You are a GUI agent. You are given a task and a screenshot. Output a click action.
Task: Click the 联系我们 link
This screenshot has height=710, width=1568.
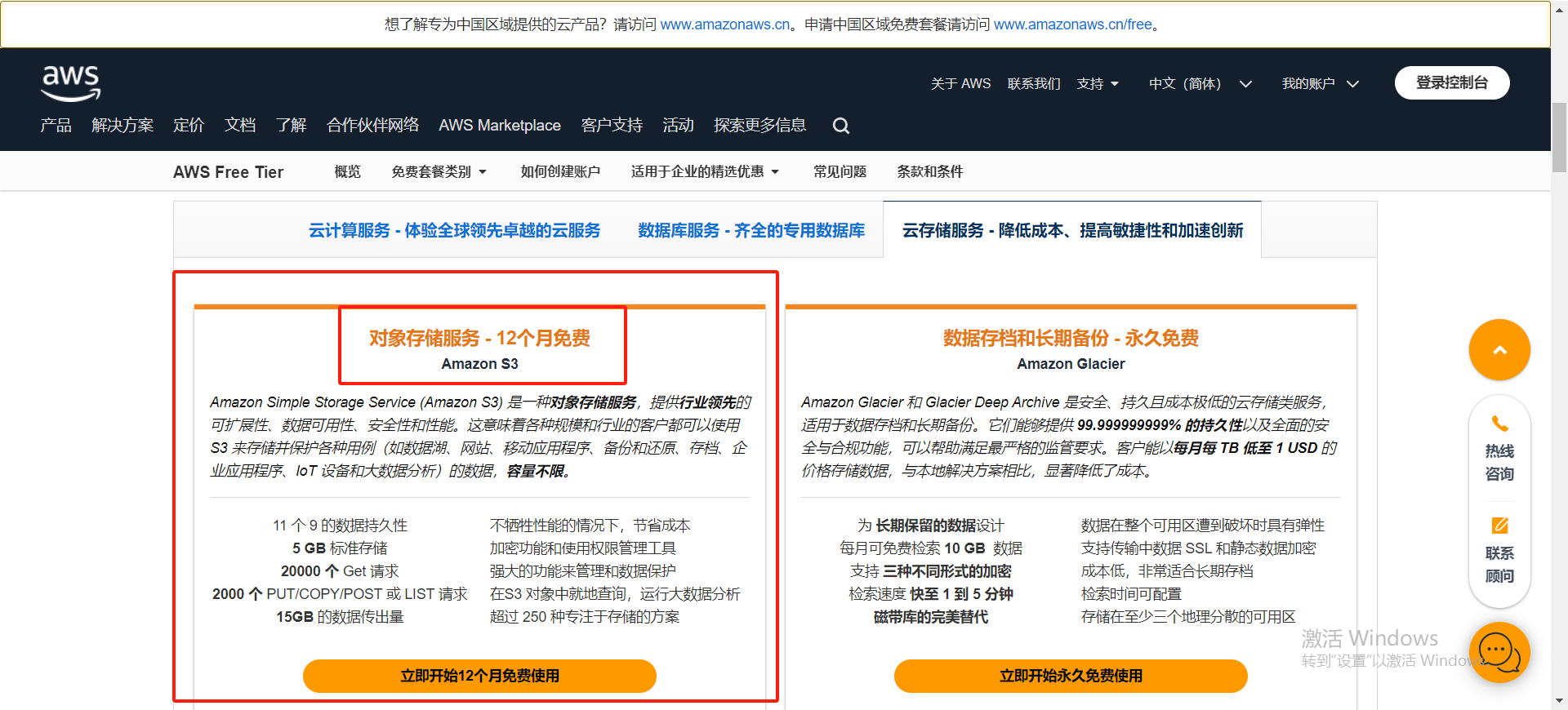point(1034,83)
